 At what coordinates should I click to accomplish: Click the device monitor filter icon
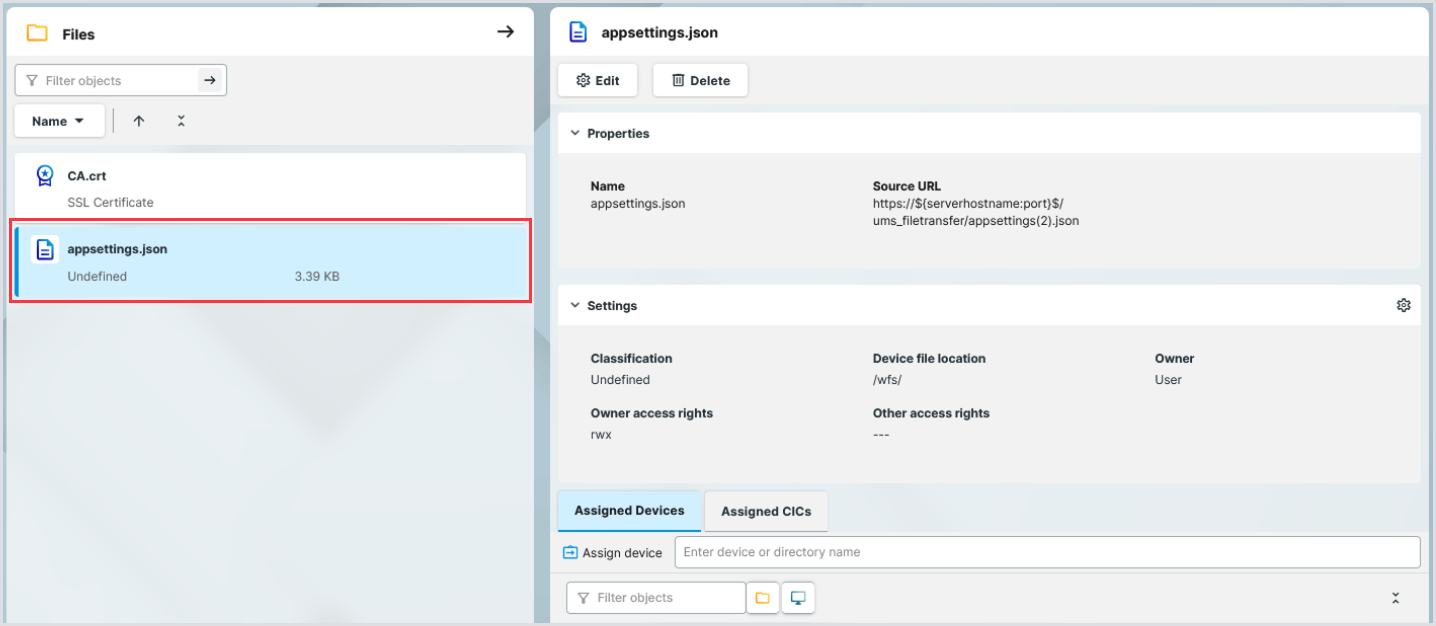(x=798, y=598)
